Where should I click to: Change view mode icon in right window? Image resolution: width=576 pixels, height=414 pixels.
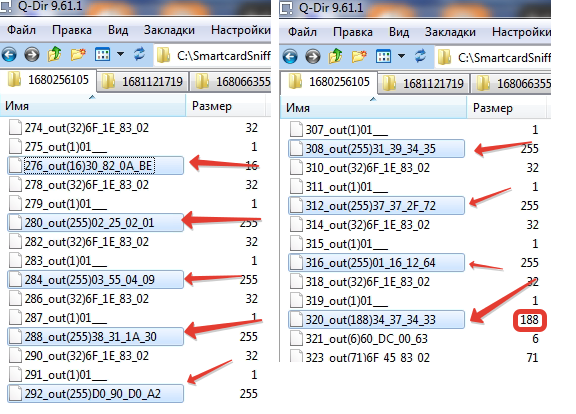(383, 57)
